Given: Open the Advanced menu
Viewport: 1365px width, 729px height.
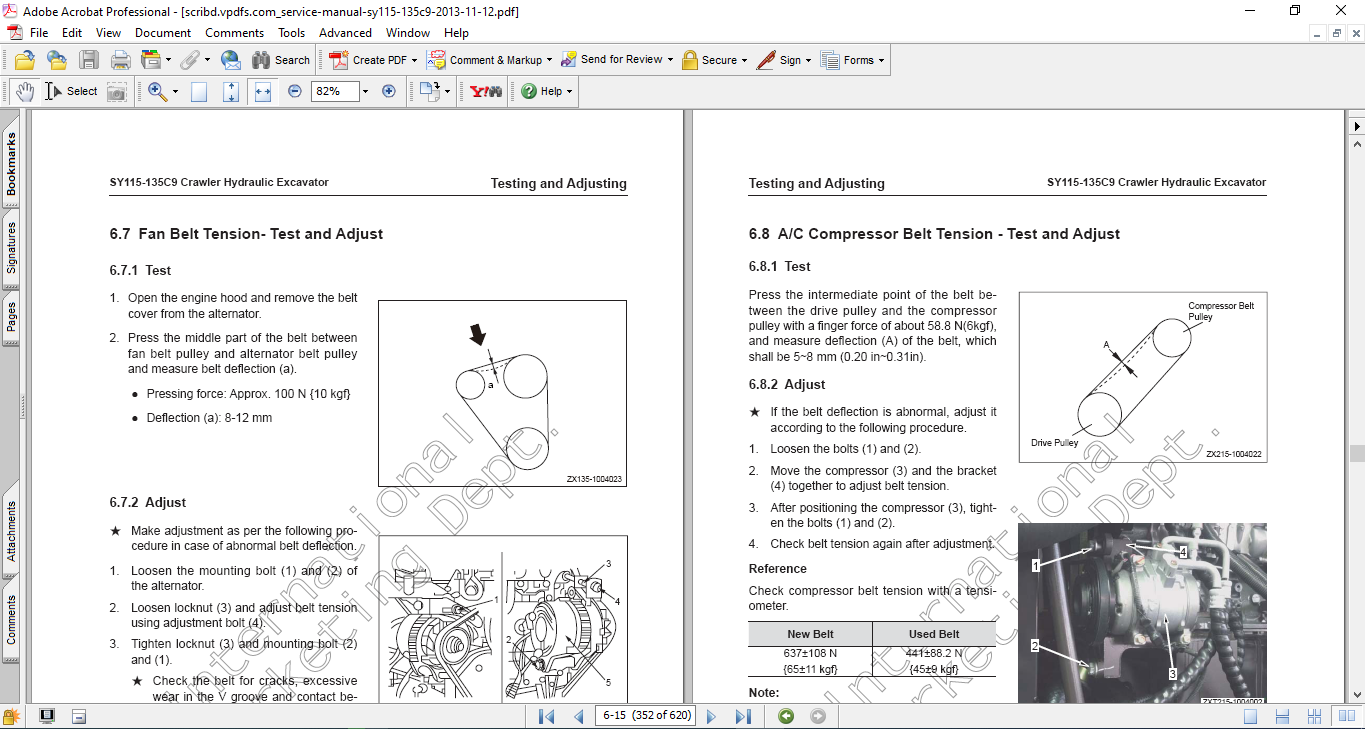Looking at the screenshot, I should (345, 33).
